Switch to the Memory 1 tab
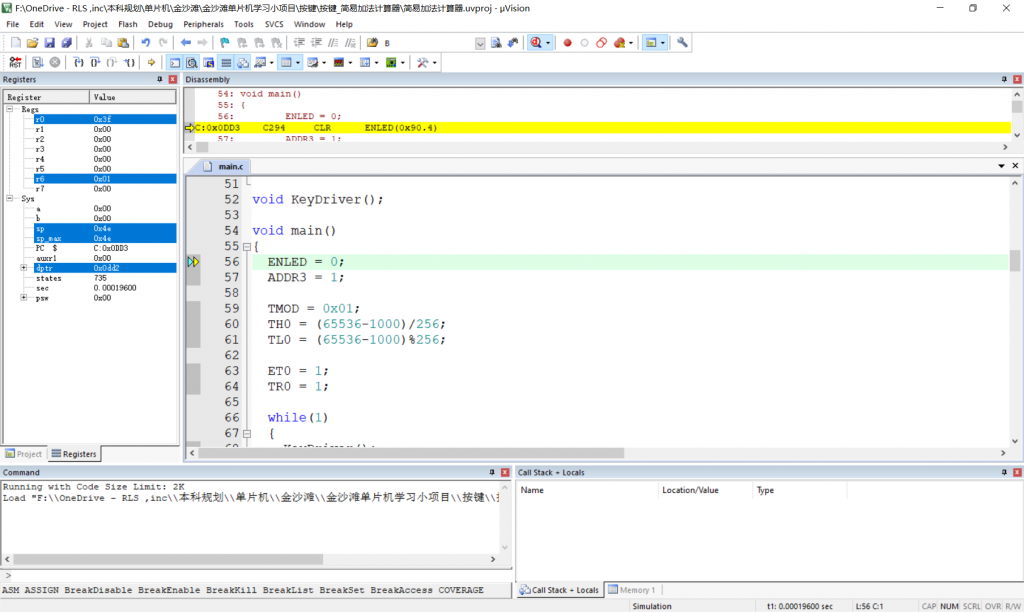Image resolution: width=1024 pixels, height=612 pixels. 632,590
